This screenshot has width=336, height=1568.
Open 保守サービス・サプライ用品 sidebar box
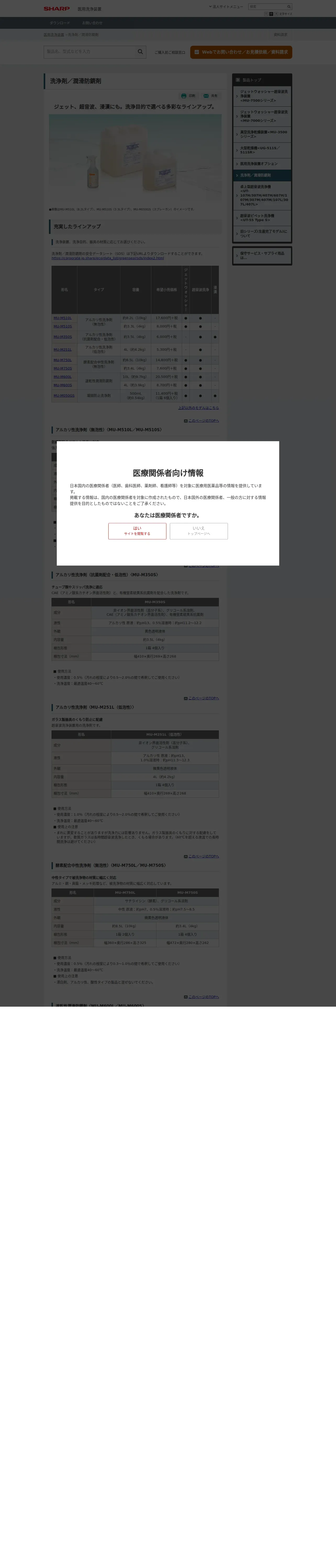pos(262,256)
